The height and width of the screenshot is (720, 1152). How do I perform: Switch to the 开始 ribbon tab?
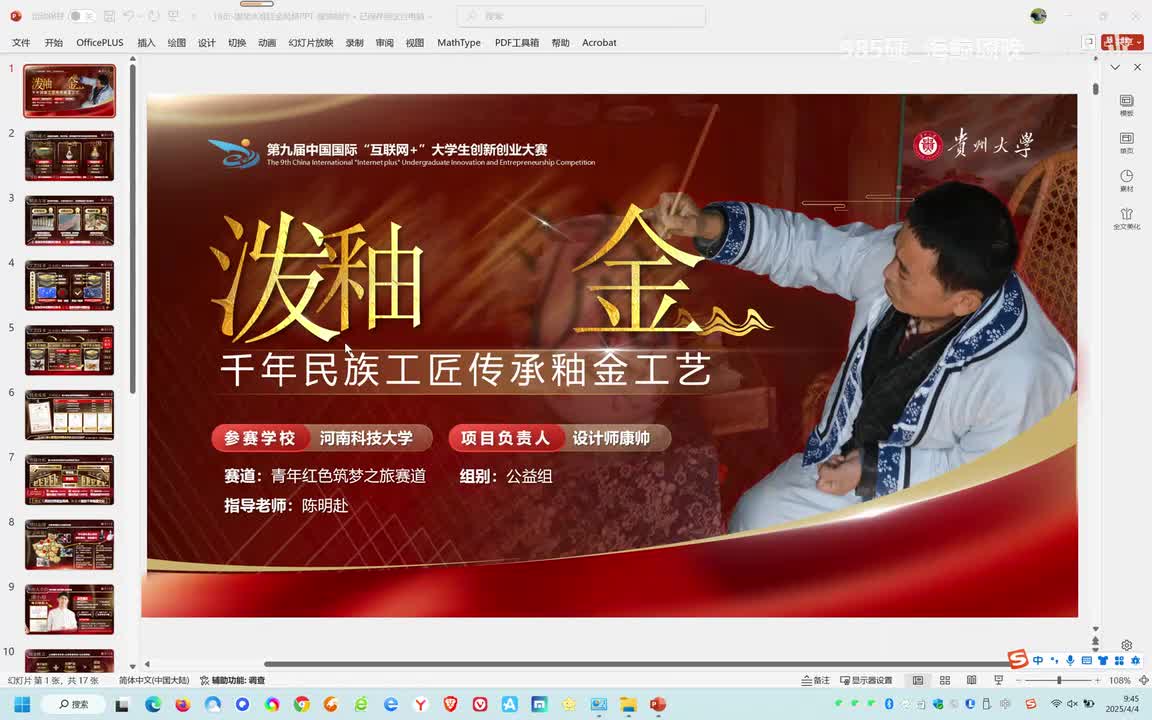pyautogui.click(x=54, y=43)
